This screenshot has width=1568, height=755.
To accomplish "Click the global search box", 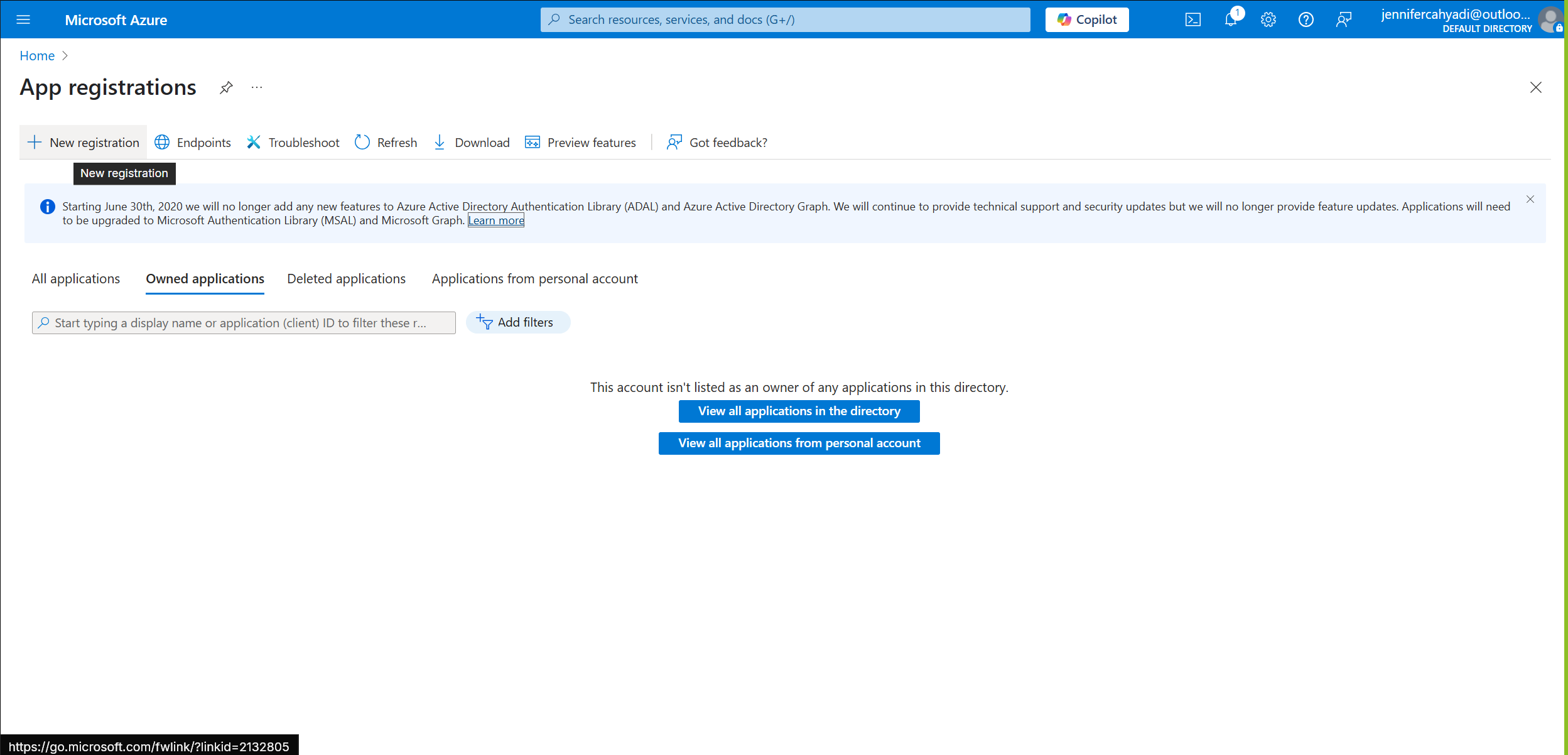I will 785,19.
